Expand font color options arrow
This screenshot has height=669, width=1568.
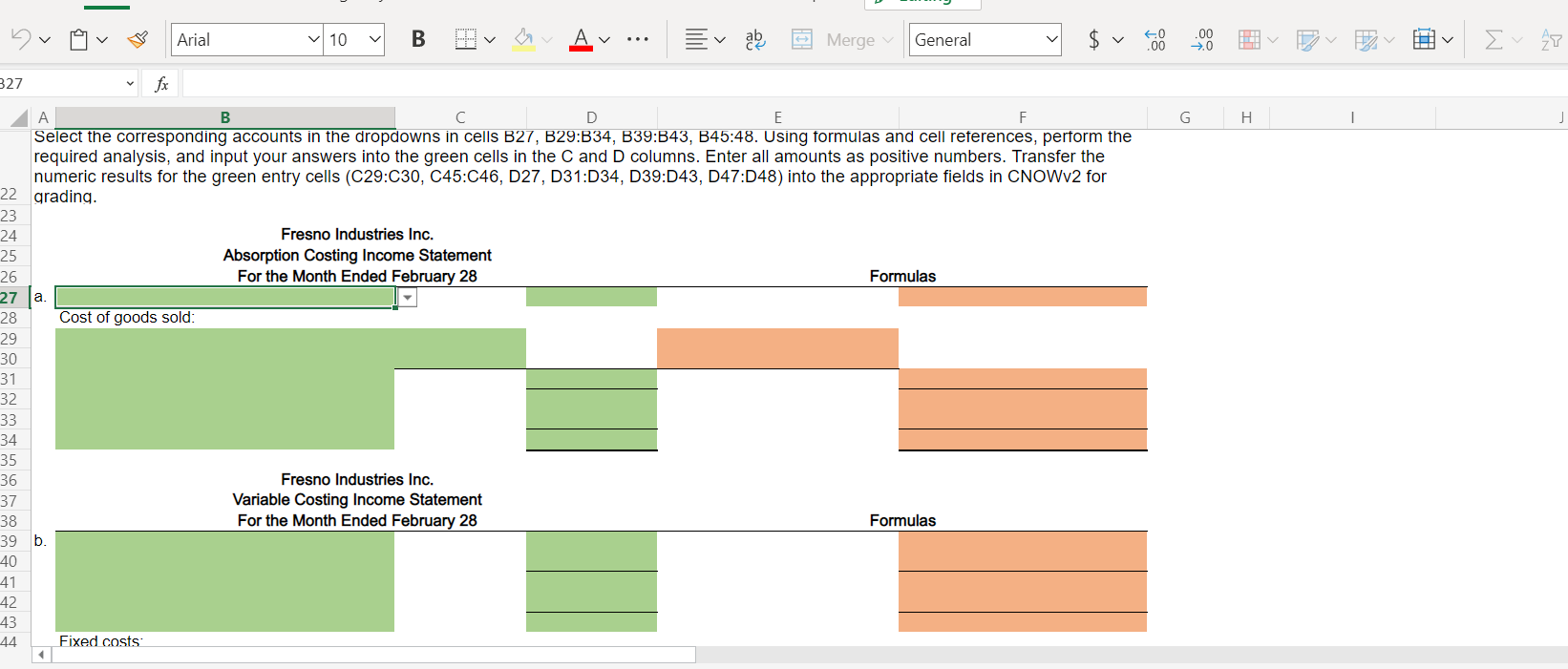(x=604, y=40)
